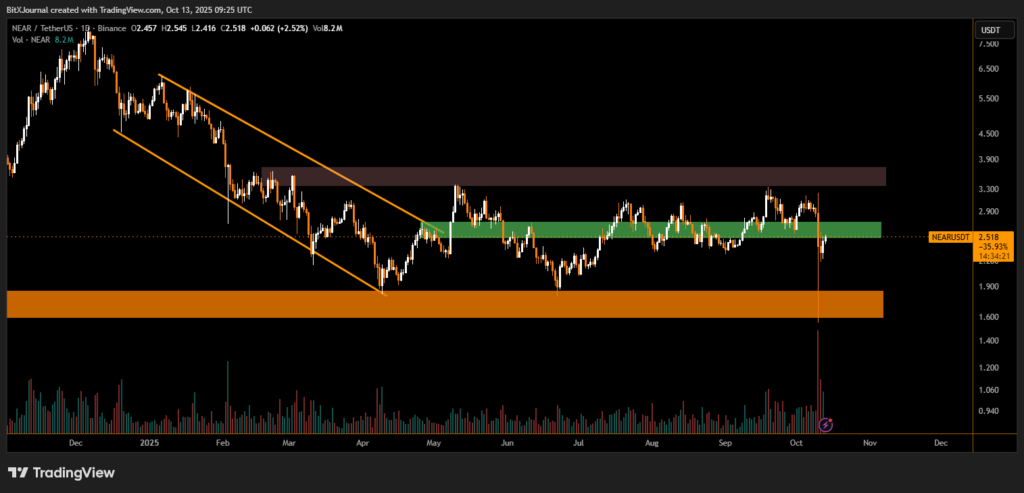Click the 7.500 level on price axis
This screenshot has width=1024, height=493.
click(989, 44)
